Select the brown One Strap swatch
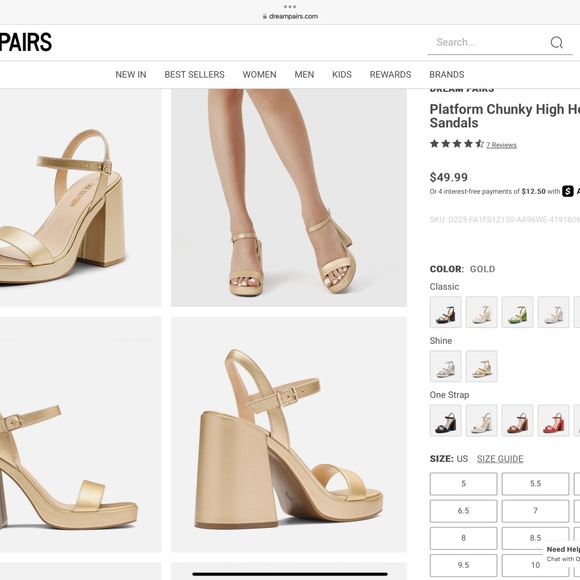Image resolution: width=580 pixels, height=580 pixels. (x=517, y=421)
